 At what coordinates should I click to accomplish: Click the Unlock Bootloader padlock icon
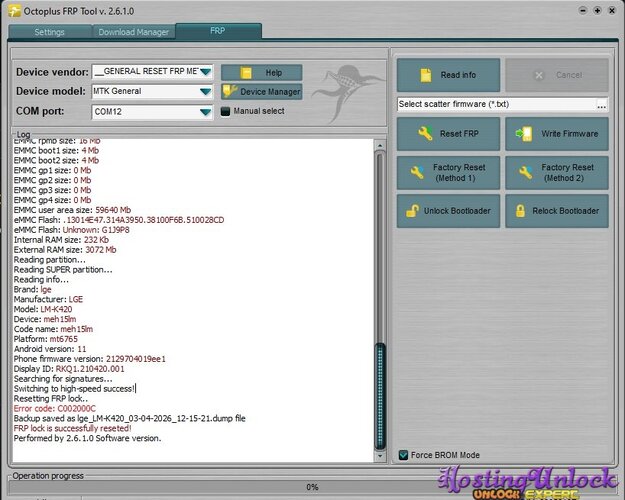[414, 211]
